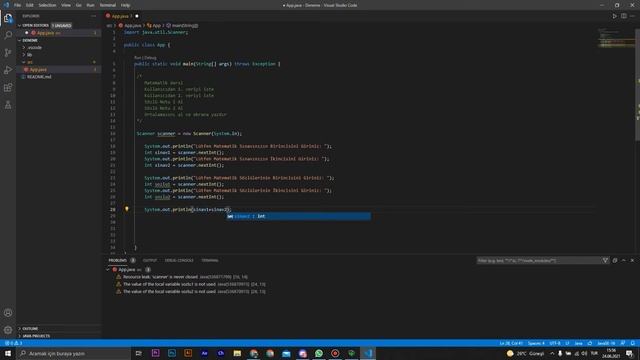Click UTF-8 encoding status item
This screenshot has width=640, height=360.
pos(555,343)
